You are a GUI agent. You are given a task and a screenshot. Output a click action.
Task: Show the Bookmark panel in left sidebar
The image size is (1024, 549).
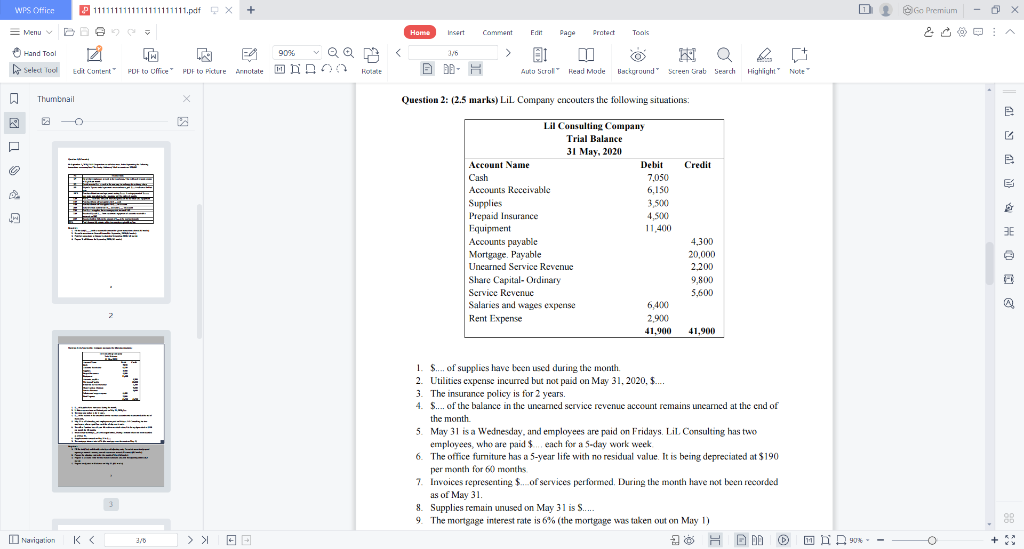click(x=14, y=99)
